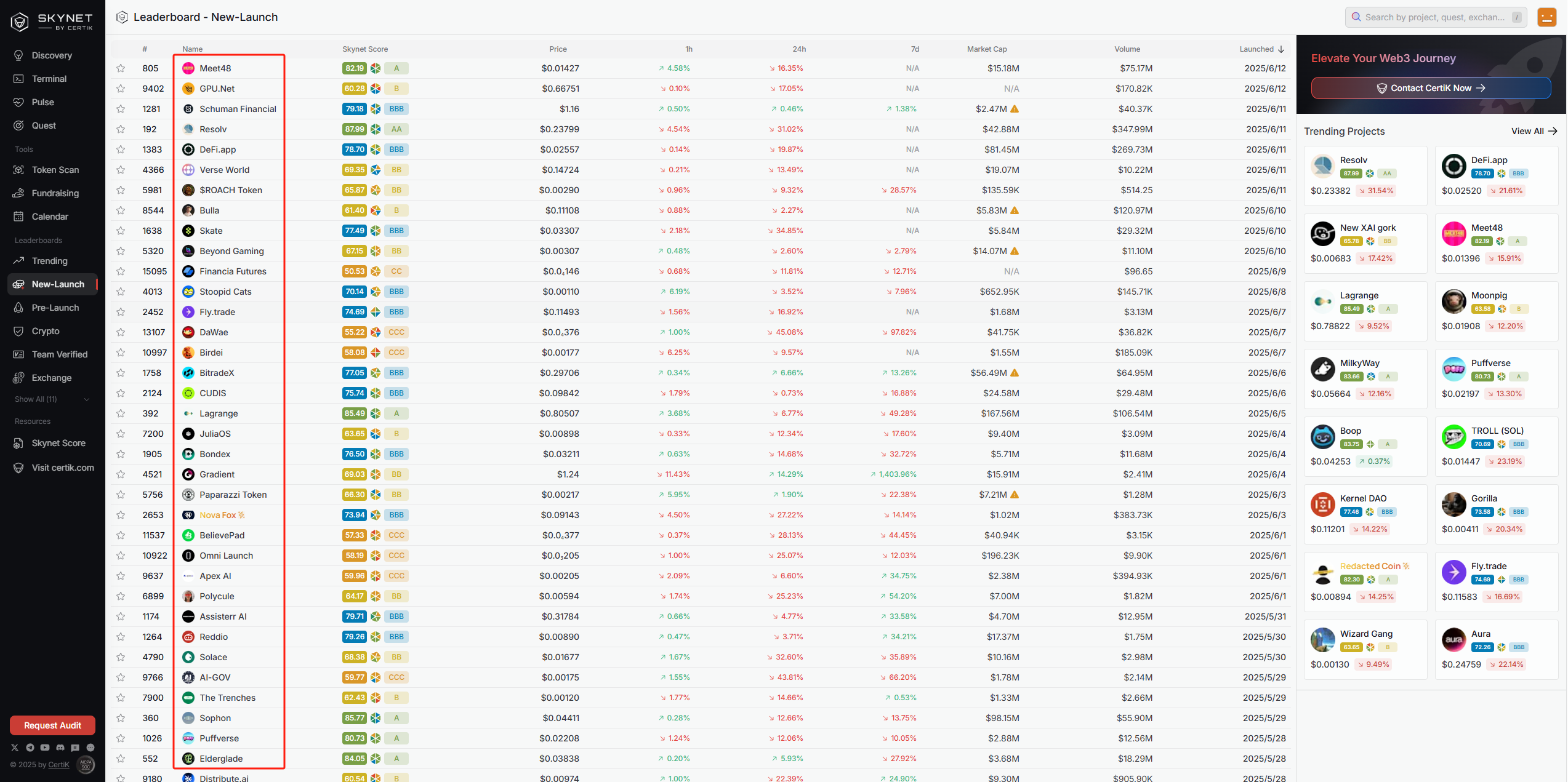
Task: Star the Meet48 row as favorite
Action: (121, 68)
